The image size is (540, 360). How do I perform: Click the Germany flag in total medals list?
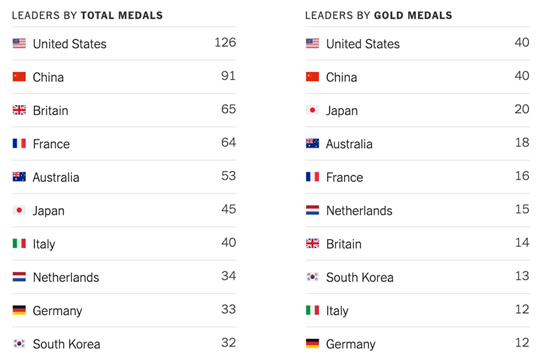[x=19, y=310]
